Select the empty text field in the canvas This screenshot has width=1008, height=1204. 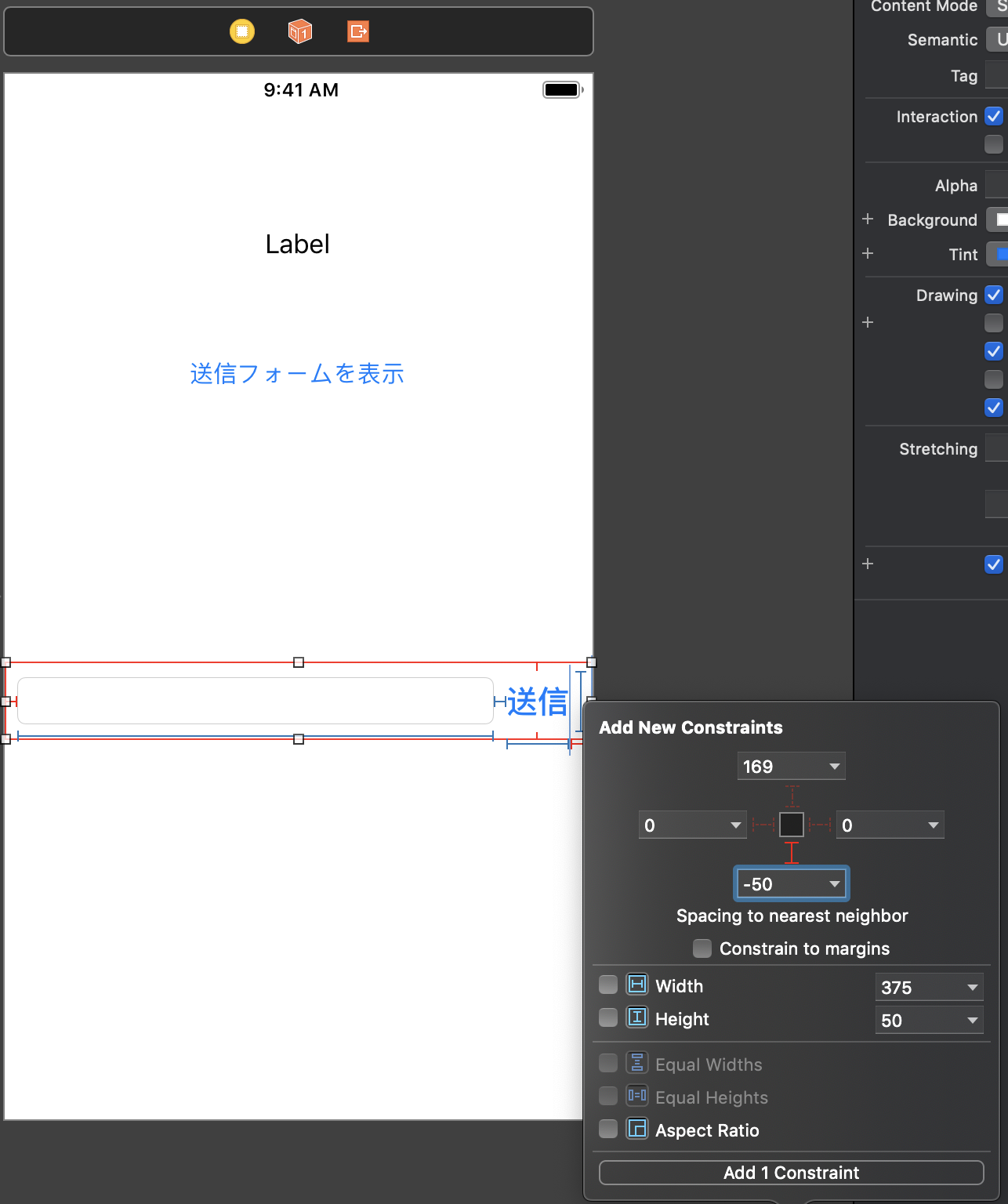tap(255, 699)
